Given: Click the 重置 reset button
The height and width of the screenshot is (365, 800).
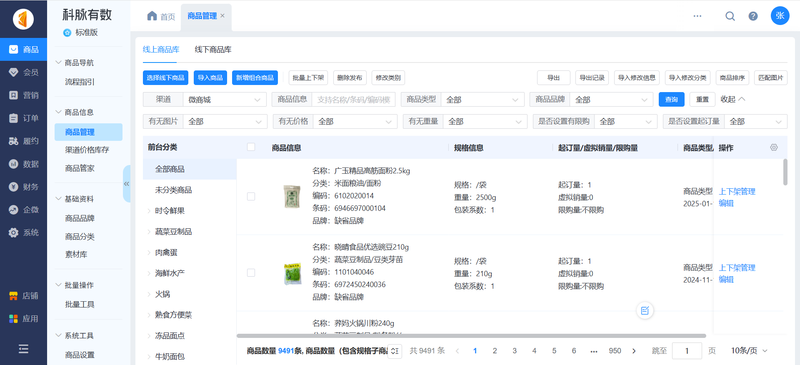Looking at the screenshot, I should (703, 100).
